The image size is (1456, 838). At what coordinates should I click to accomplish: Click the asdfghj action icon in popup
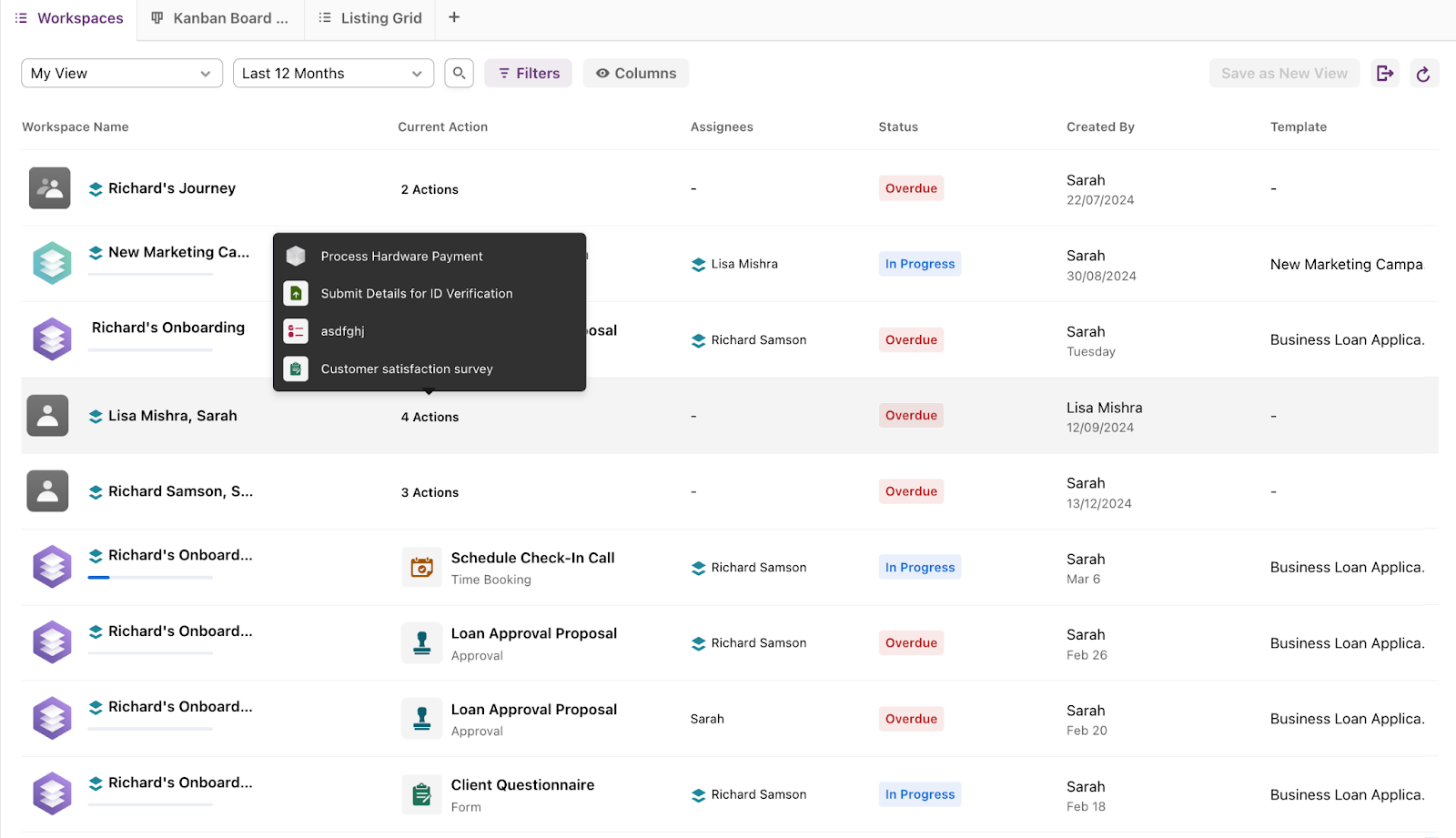296,331
